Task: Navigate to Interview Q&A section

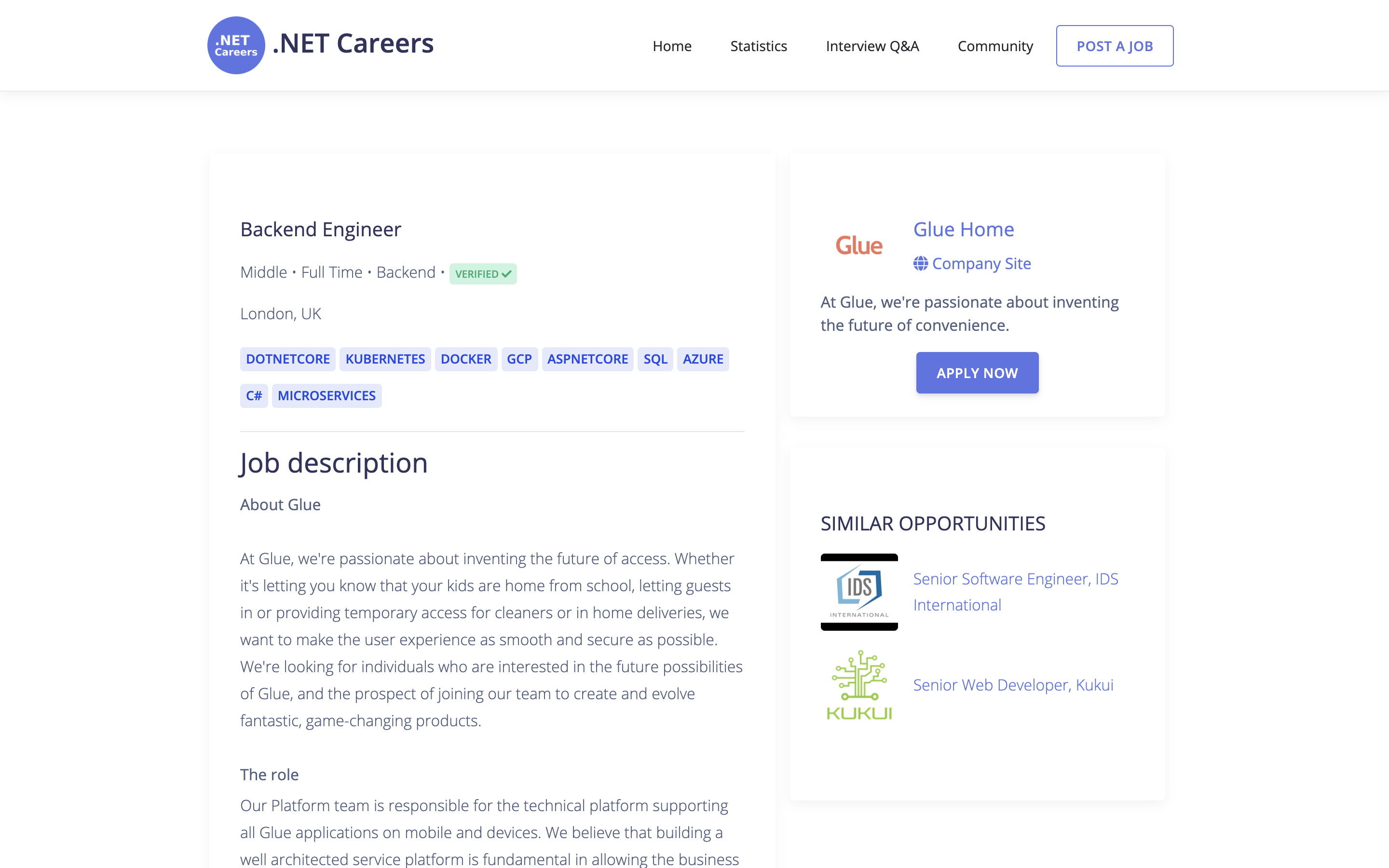Action: click(x=872, y=45)
